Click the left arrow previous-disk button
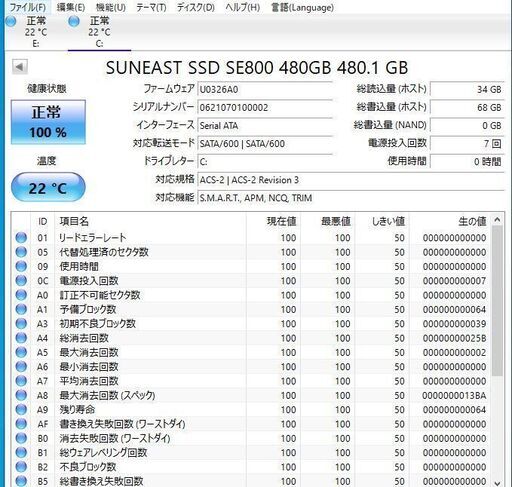The height and width of the screenshot is (487, 512). (x=20, y=67)
